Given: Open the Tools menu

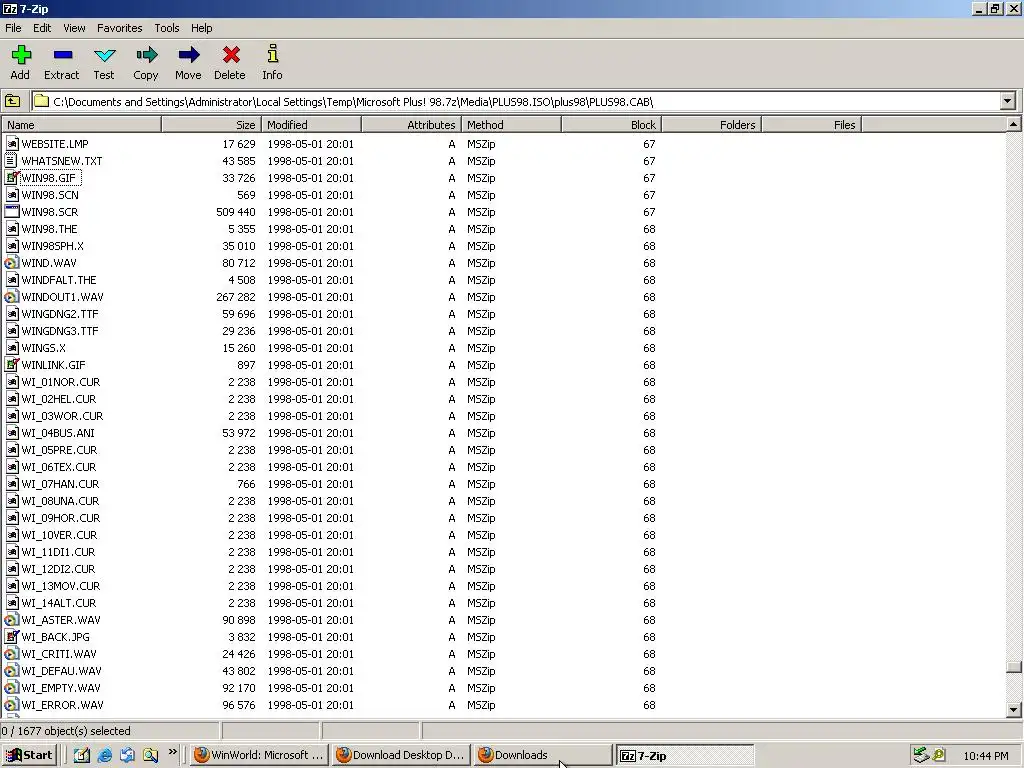Looking at the screenshot, I should pyautogui.click(x=167, y=28).
